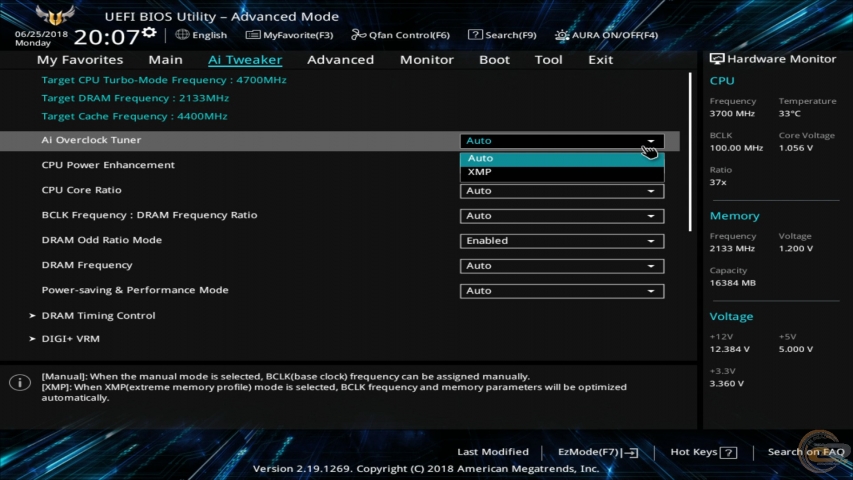Image resolution: width=853 pixels, height=480 pixels.
Task: Open Search(F9) tool
Action: point(502,35)
